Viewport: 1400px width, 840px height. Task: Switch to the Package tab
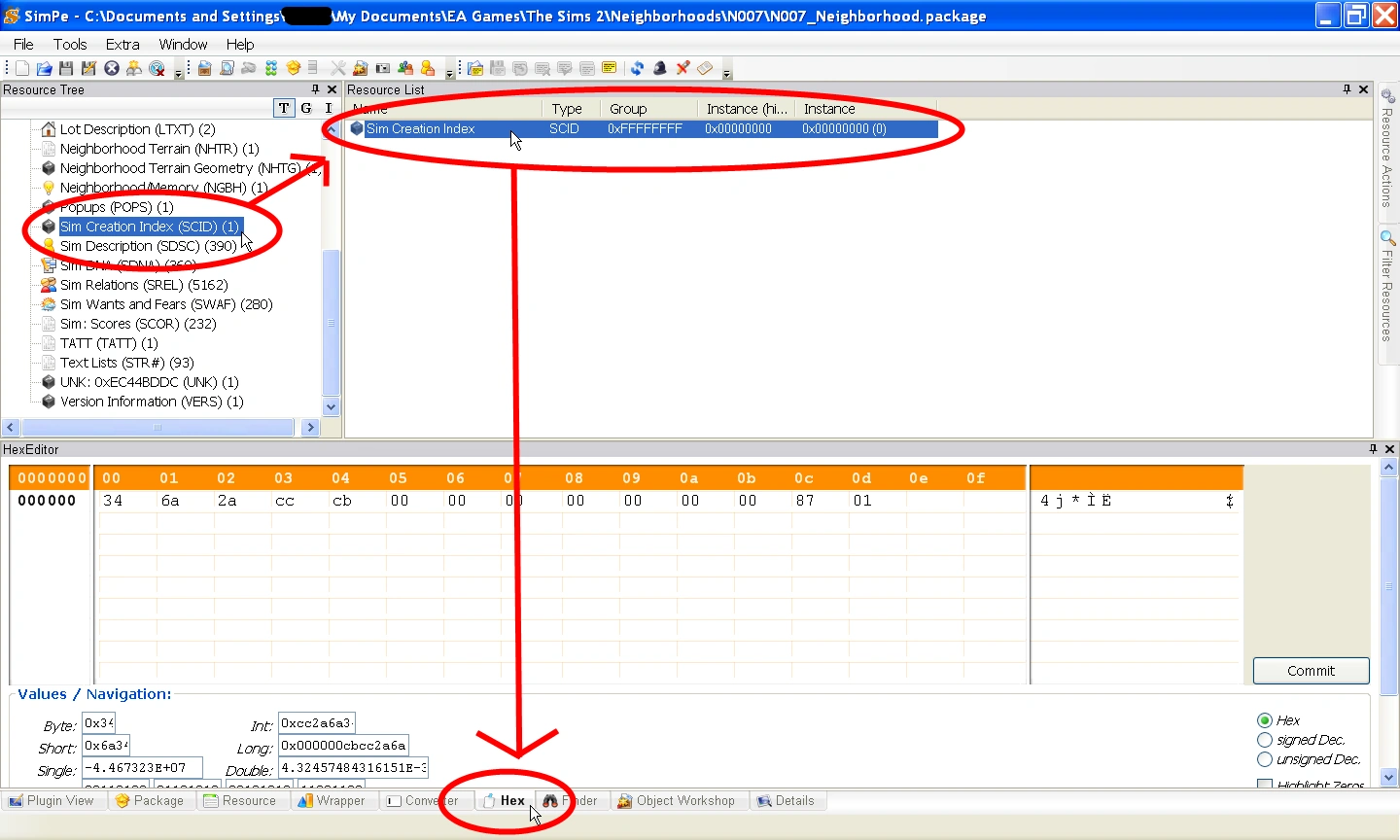tap(150, 801)
